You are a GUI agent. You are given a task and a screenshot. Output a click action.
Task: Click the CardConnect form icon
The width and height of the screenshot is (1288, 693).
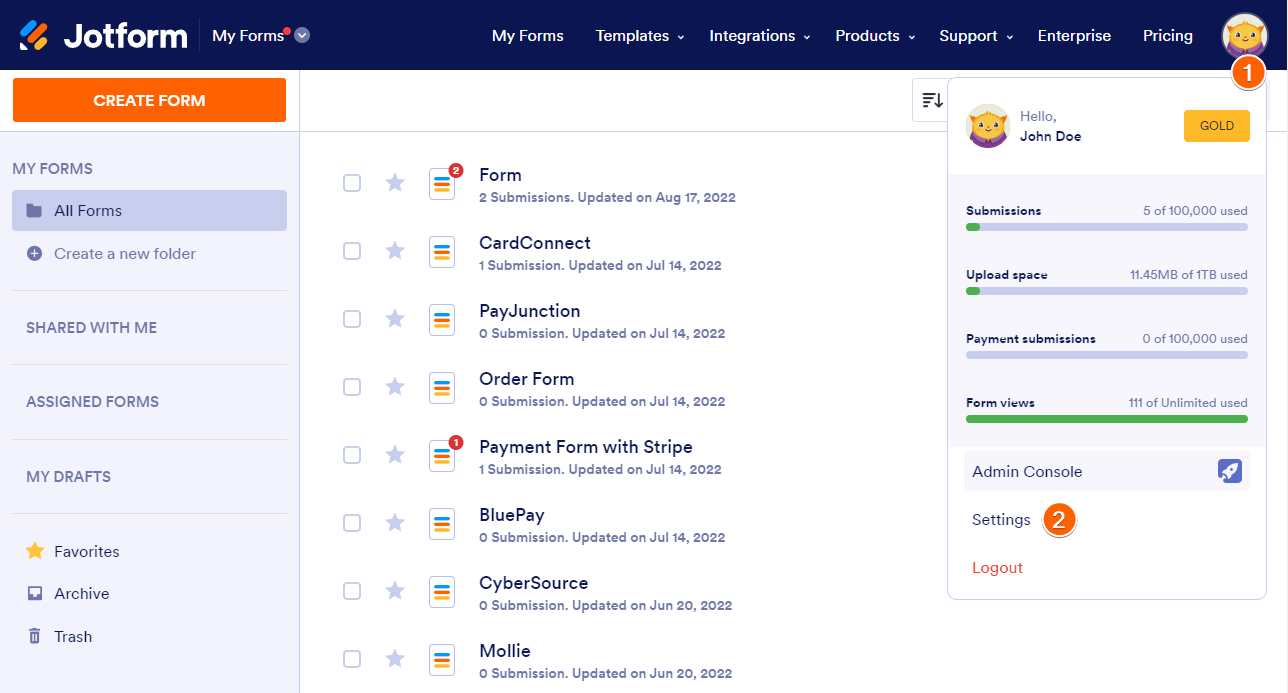coord(442,252)
